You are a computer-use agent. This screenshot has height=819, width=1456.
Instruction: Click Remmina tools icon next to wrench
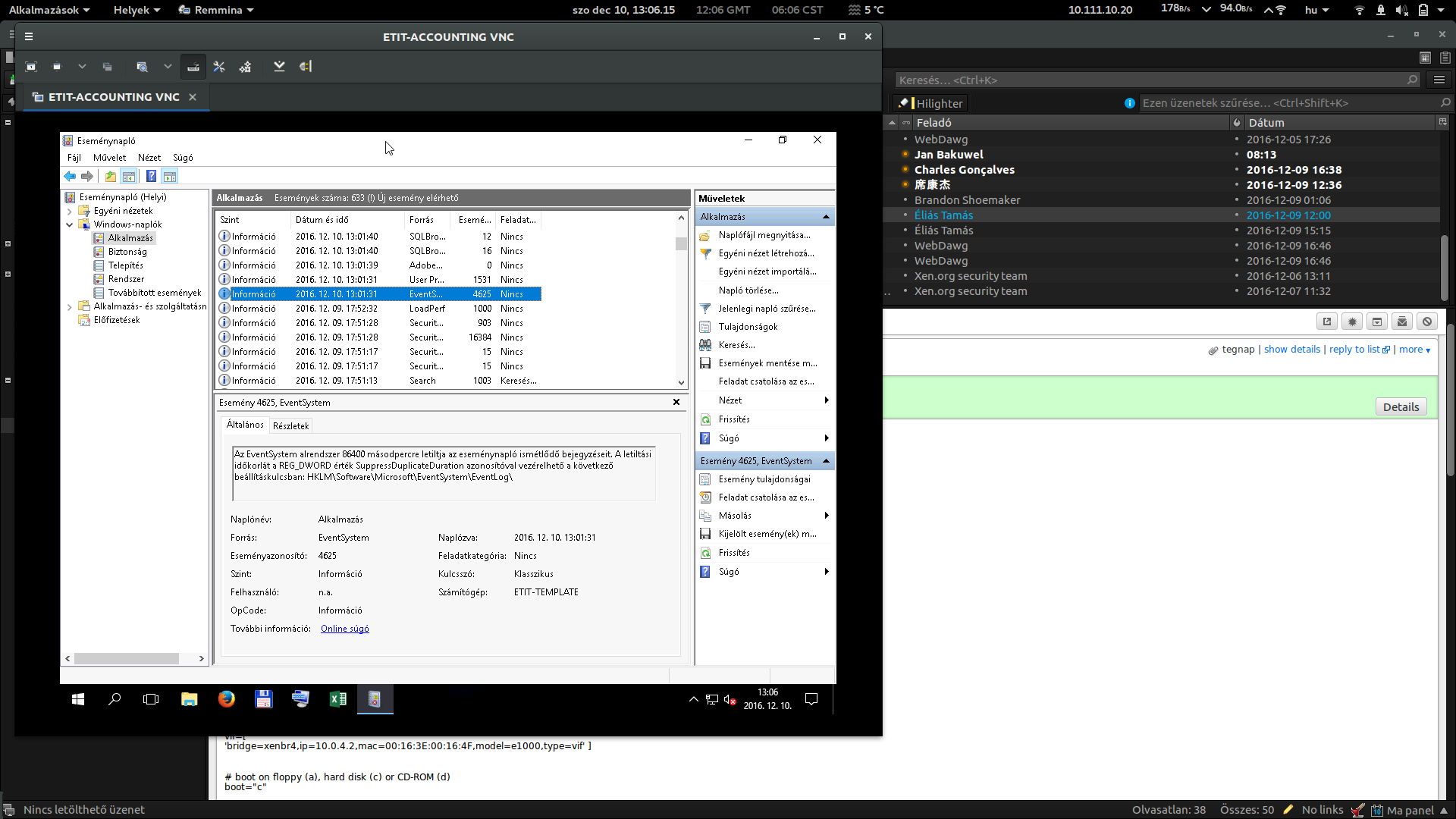tap(245, 67)
